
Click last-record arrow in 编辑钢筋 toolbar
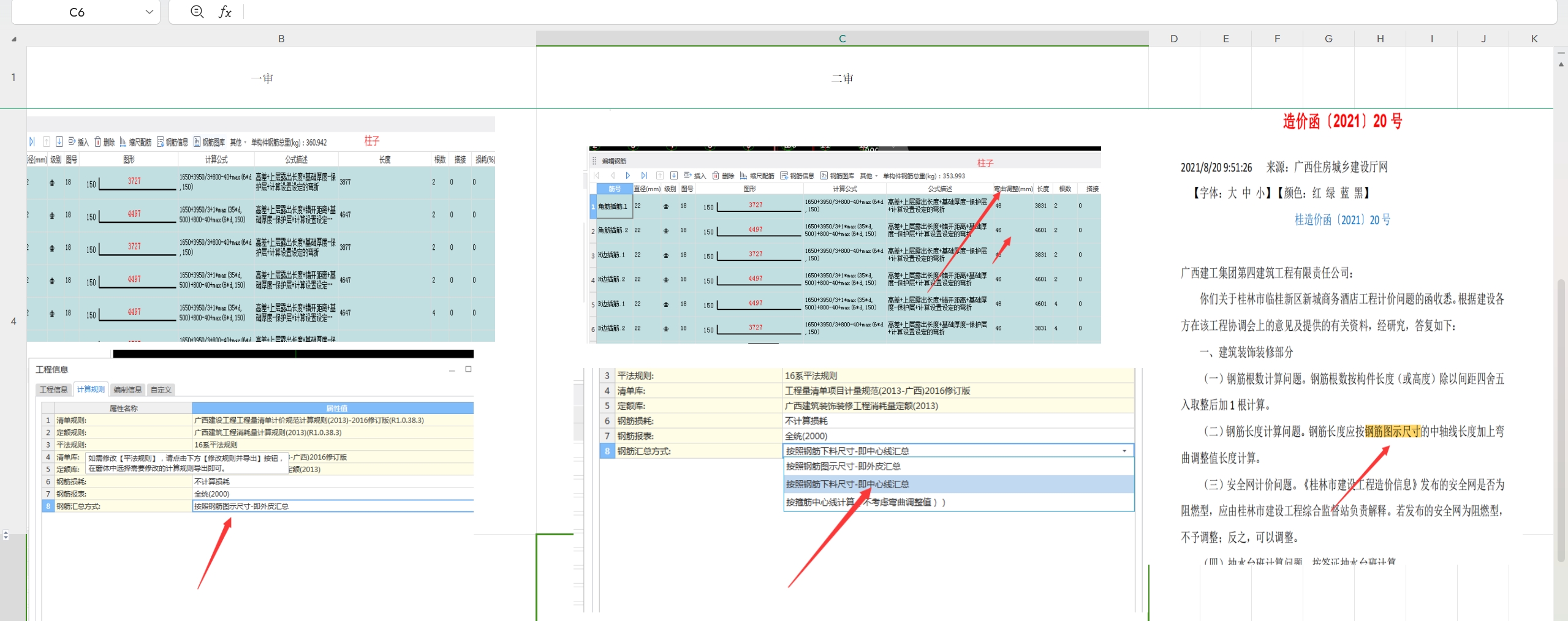(x=643, y=175)
